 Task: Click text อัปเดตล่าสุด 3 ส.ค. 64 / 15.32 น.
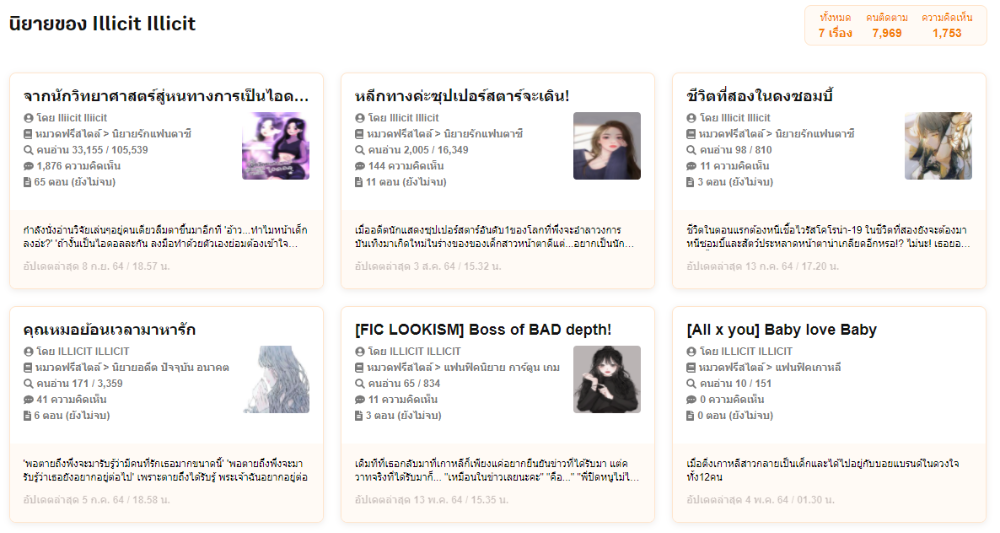pos(428,266)
